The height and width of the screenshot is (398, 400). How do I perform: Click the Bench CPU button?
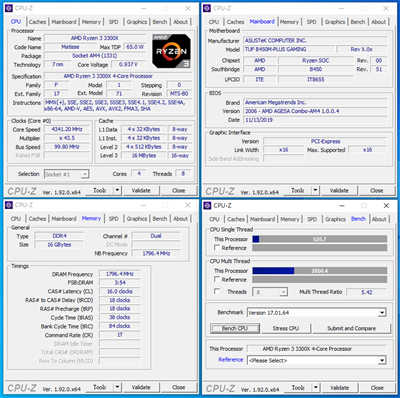coord(235,328)
